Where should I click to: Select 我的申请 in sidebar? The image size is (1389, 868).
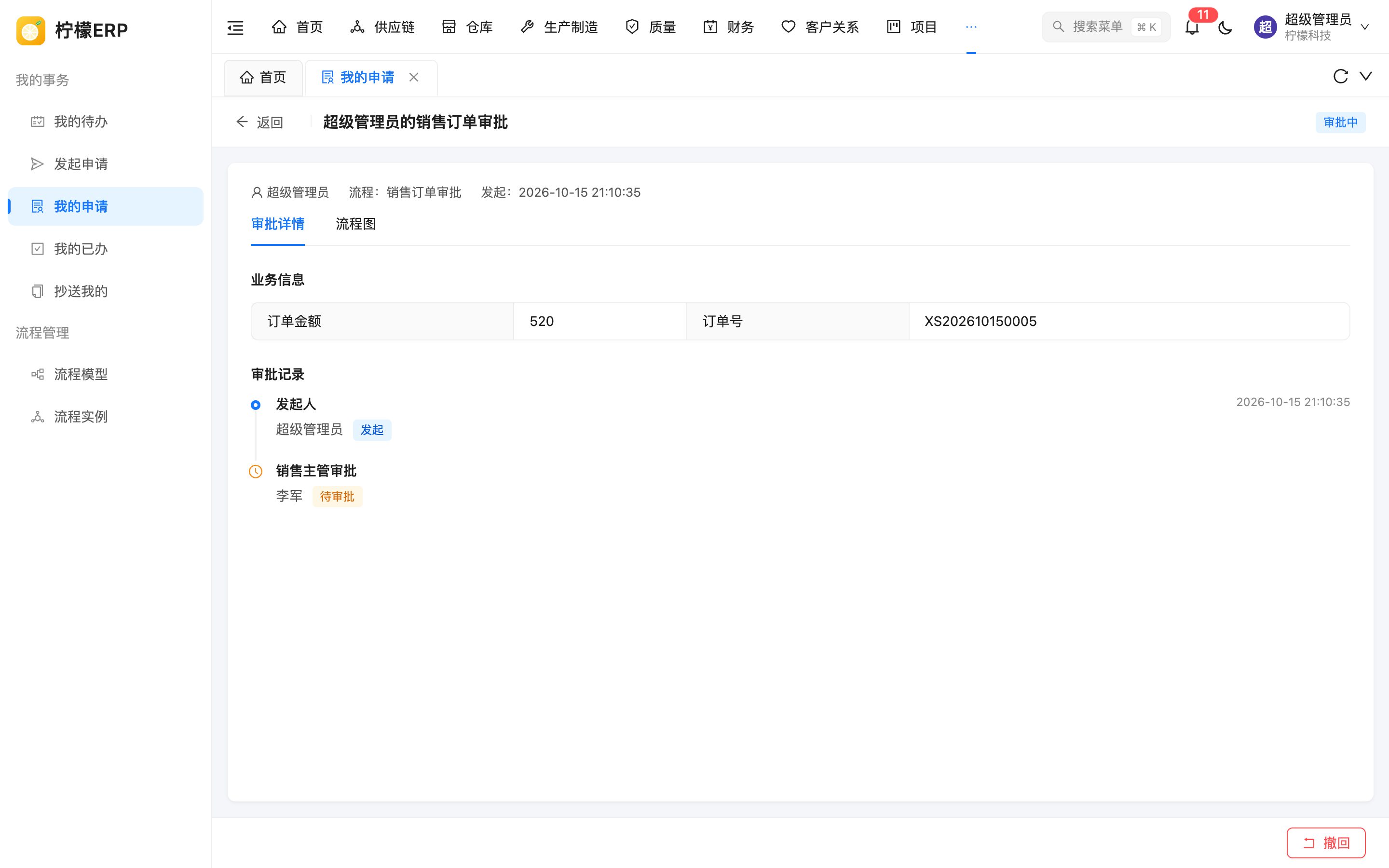pyautogui.click(x=106, y=207)
